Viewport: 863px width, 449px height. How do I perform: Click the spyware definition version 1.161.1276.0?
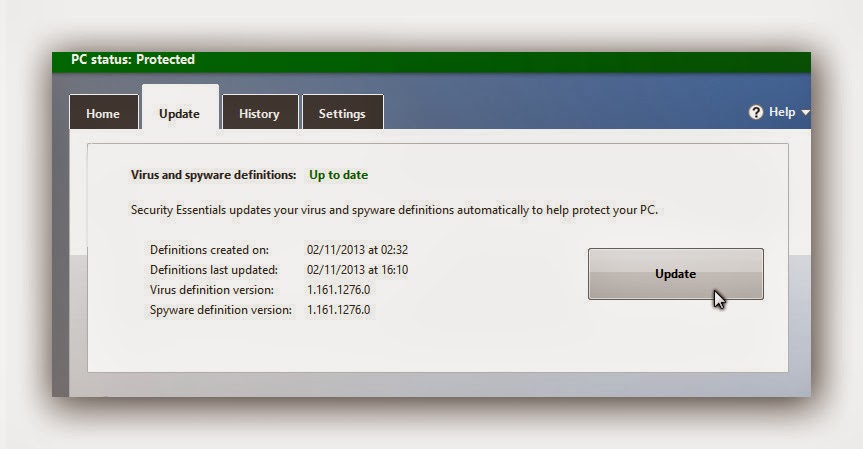coord(338,310)
